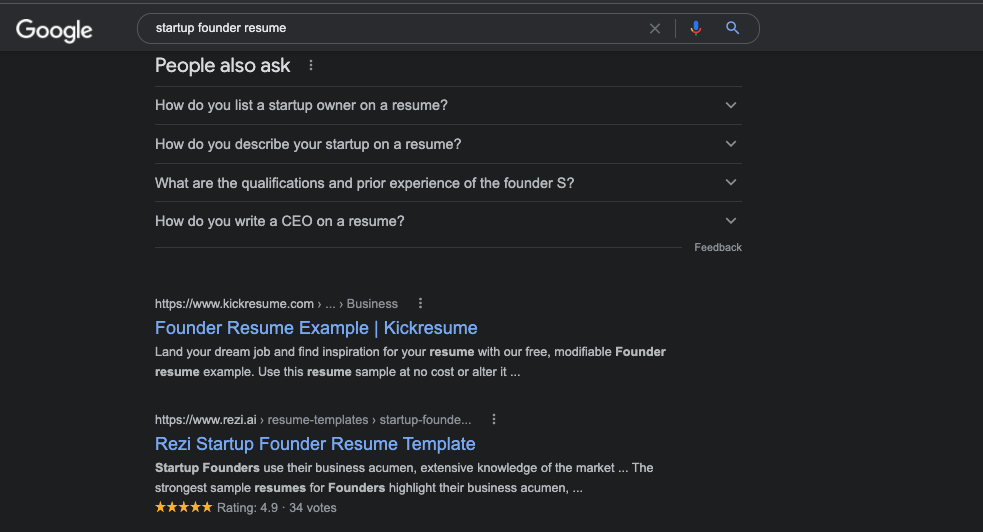983x532 pixels.
Task: Open 'Rezi Startup Founder Resume Template' link
Action: pyautogui.click(x=315, y=444)
